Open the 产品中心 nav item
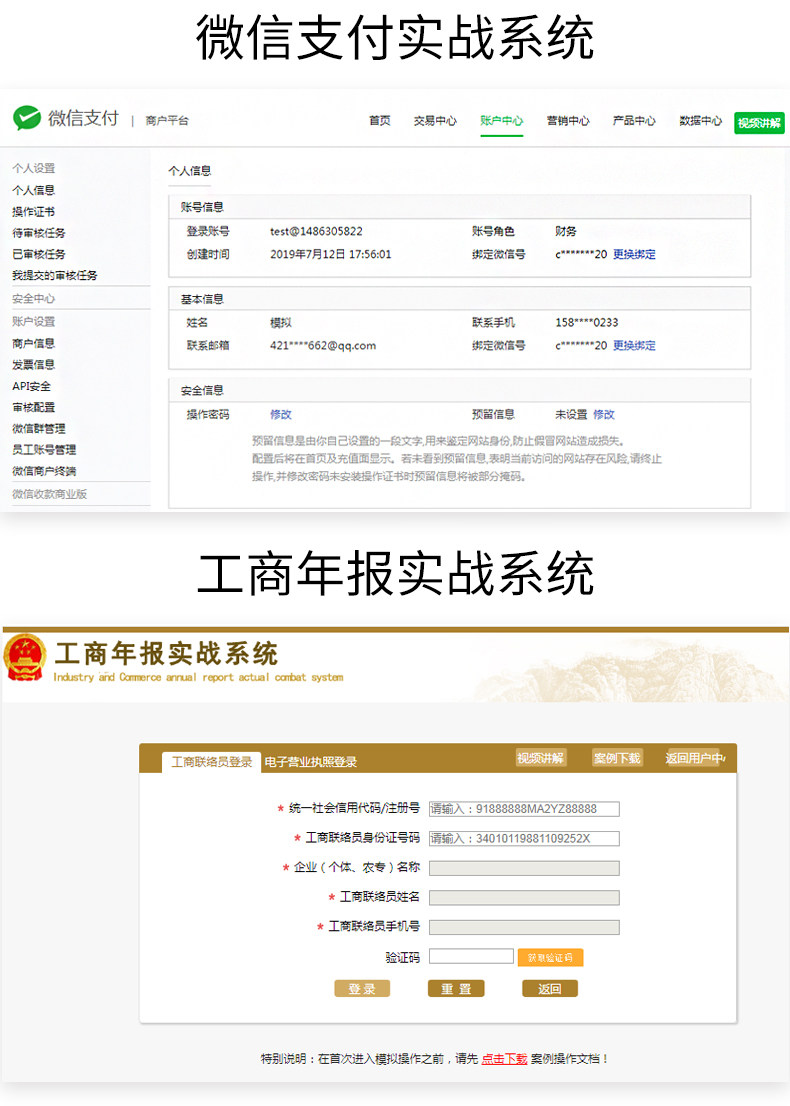This screenshot has width=790, height=1106. 634,121
